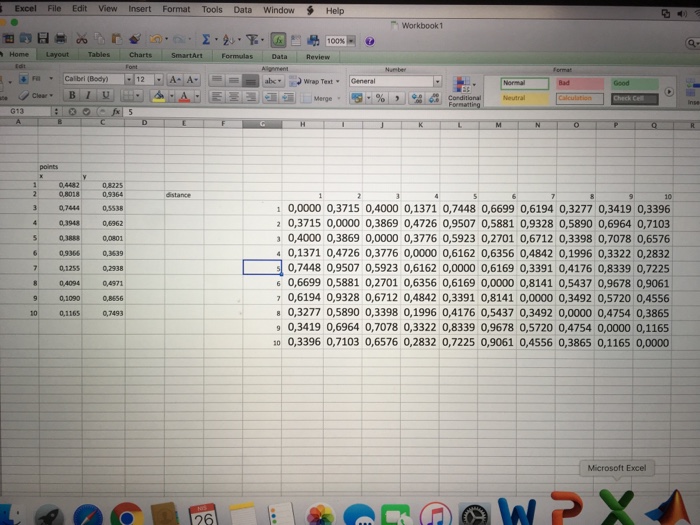Click the Percent Style button

tap(380, 98)
